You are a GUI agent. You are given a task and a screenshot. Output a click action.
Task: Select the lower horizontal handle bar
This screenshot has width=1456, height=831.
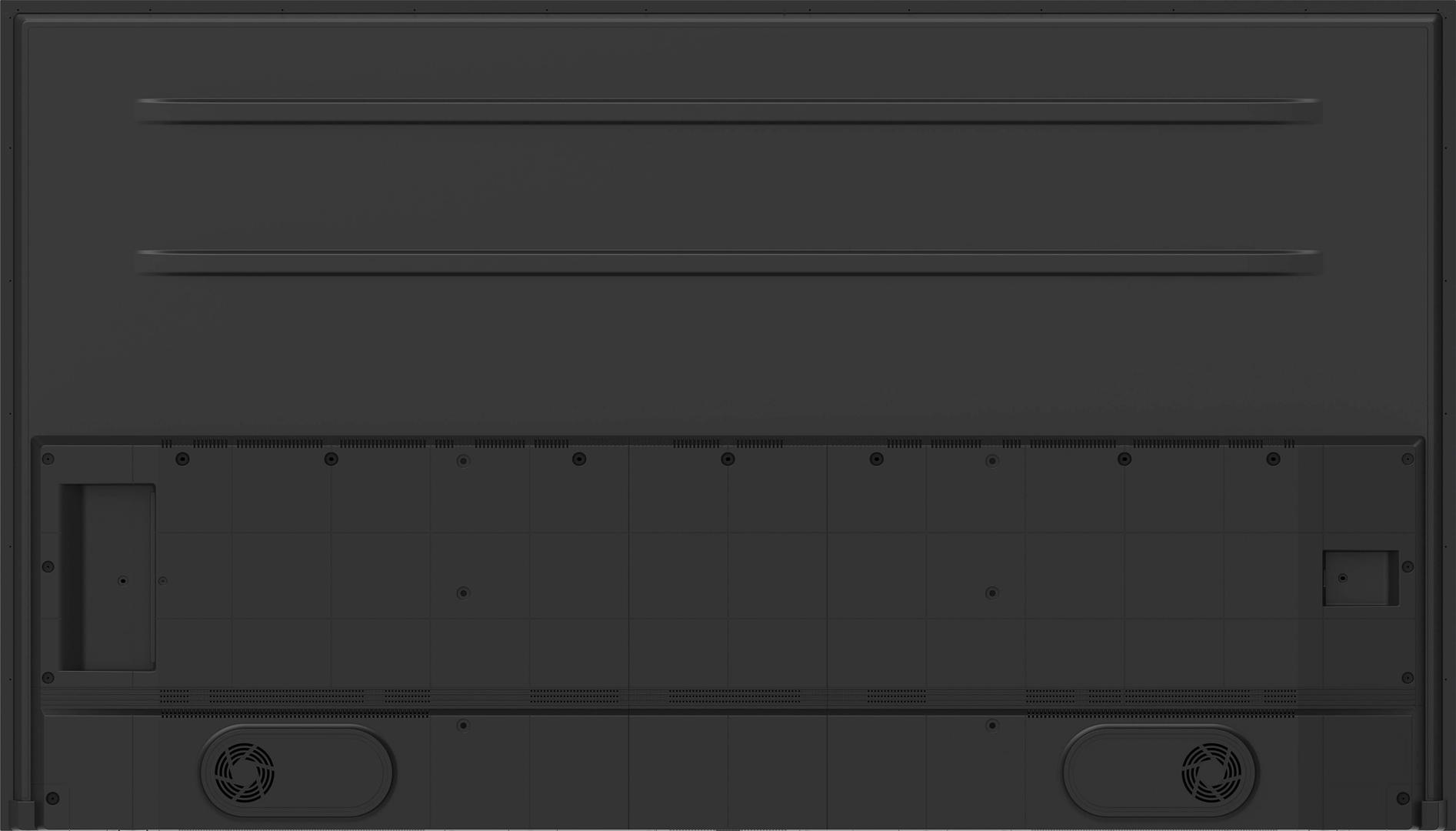pyautogui.click(x=728, y=262)
